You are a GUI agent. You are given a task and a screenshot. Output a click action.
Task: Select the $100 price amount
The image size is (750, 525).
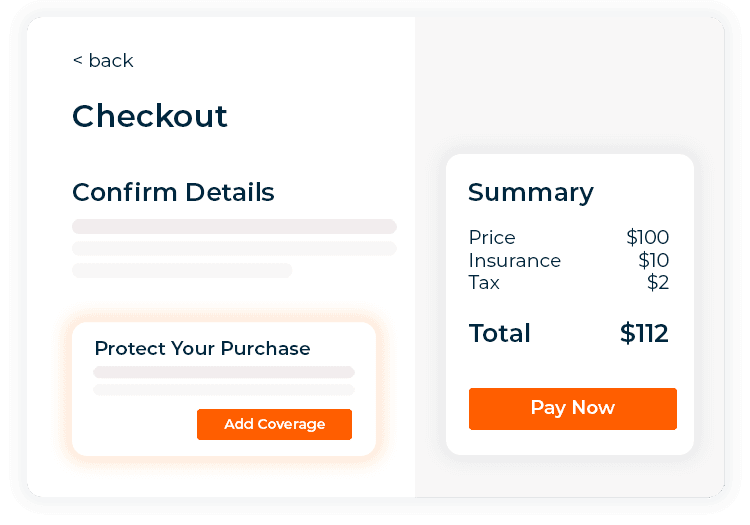[x=647, y=237]
